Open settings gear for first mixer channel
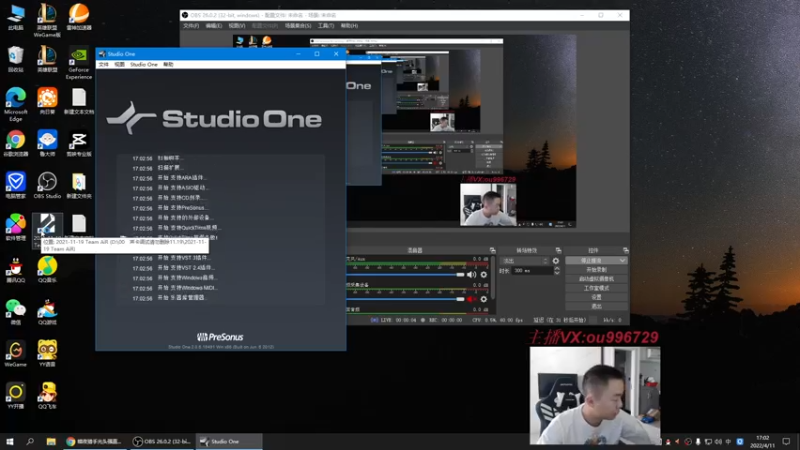This screenshot has height=450, width=800. coord(484,274)
